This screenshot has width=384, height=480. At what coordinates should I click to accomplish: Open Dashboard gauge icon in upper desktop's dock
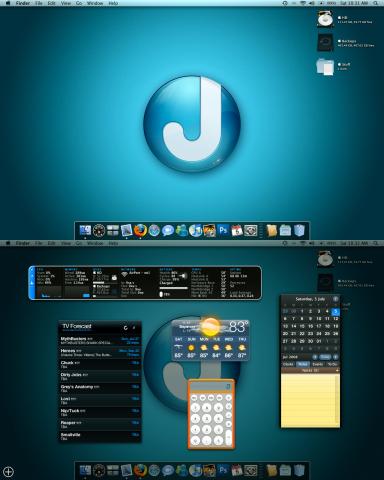[x=99, y=230]
